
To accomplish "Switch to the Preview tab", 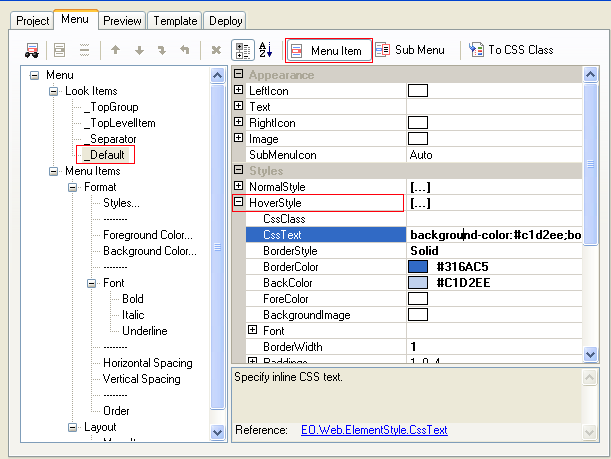I will pyautogui.click(x=124, y=20).
